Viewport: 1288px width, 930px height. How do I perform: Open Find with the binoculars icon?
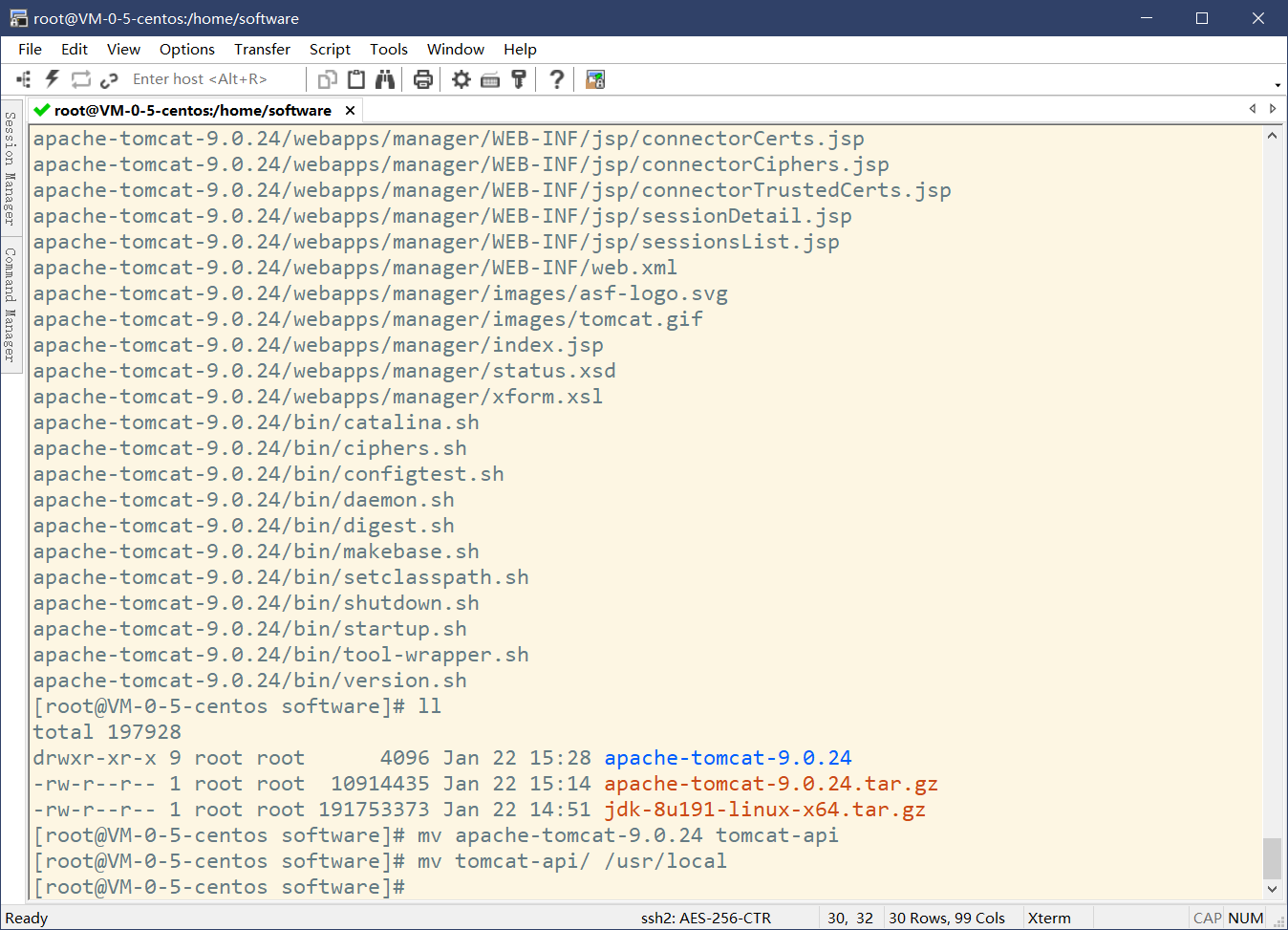(385, 79)
